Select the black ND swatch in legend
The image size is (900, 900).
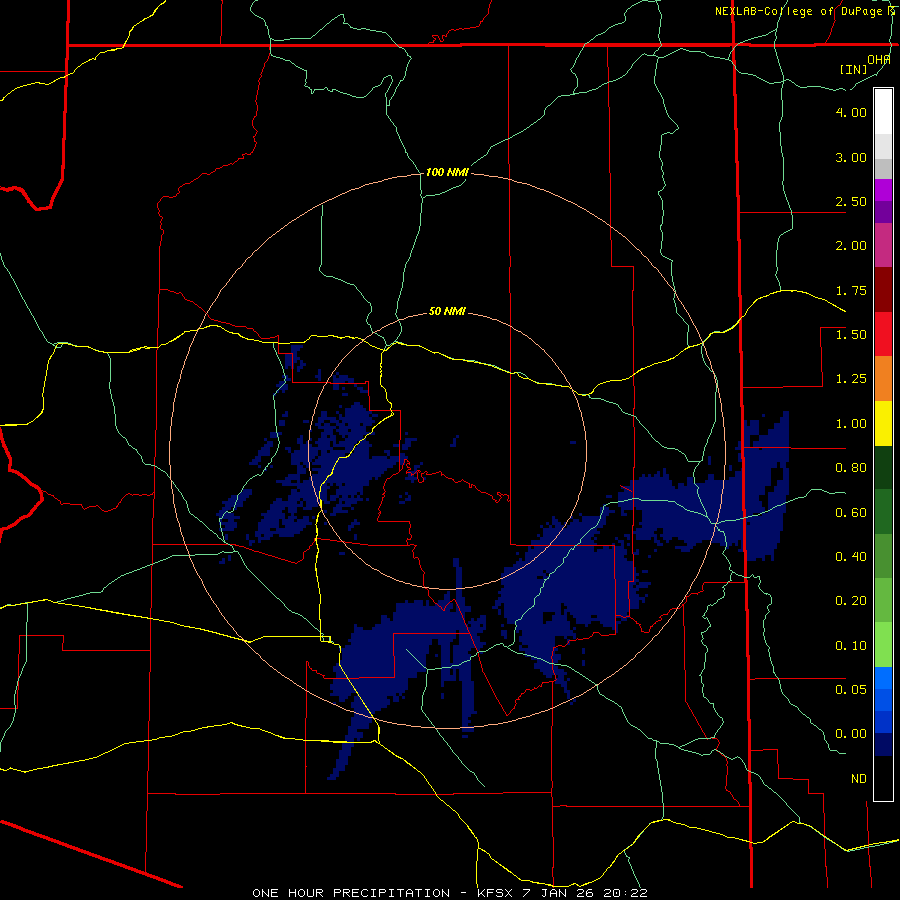883,778
